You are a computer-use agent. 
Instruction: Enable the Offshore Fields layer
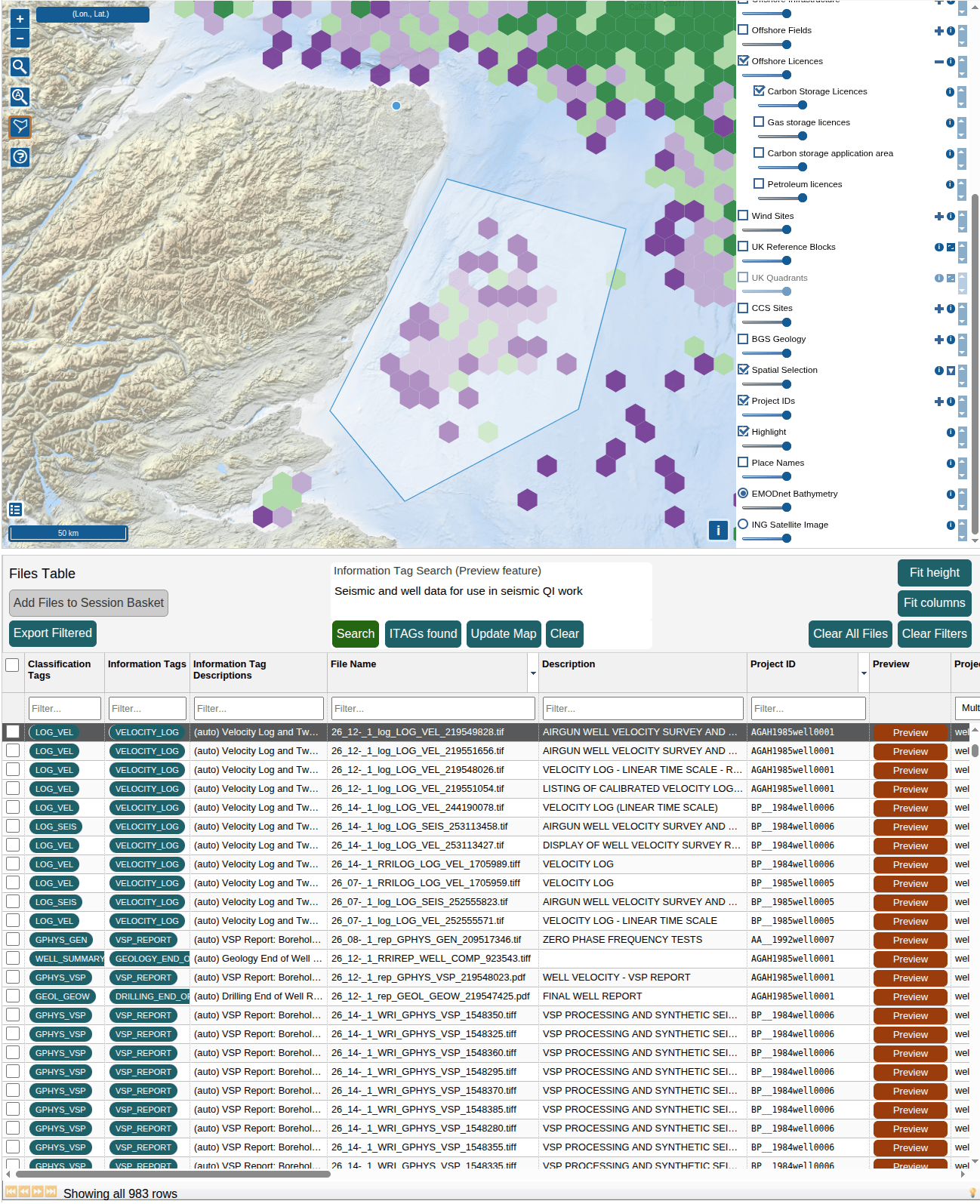click(x=743, y=30)
